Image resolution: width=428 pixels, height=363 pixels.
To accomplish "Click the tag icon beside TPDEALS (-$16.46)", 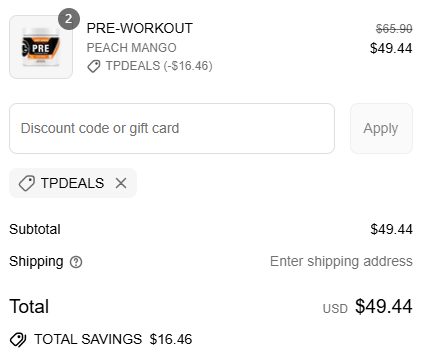I will click(94, 66).
